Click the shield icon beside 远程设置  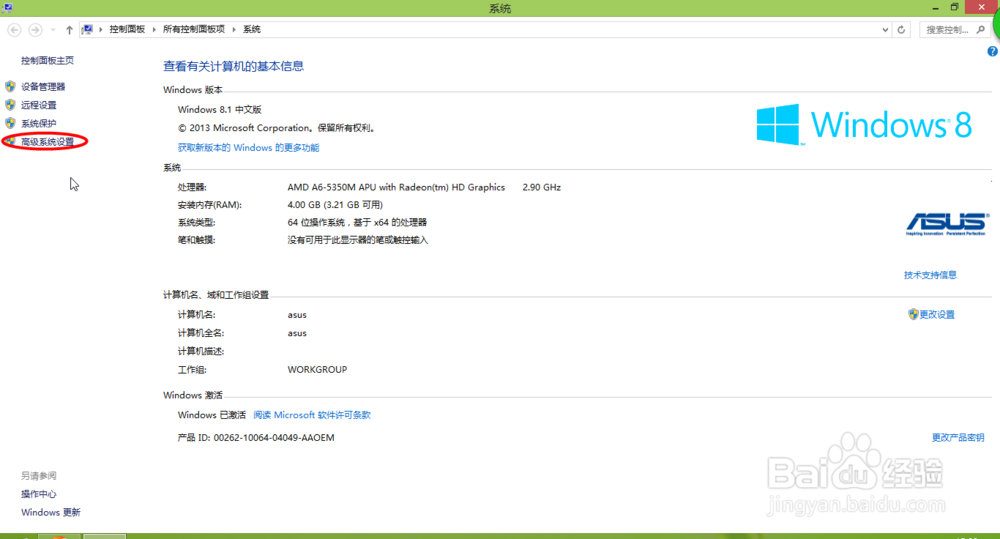(x=10, y=105)
